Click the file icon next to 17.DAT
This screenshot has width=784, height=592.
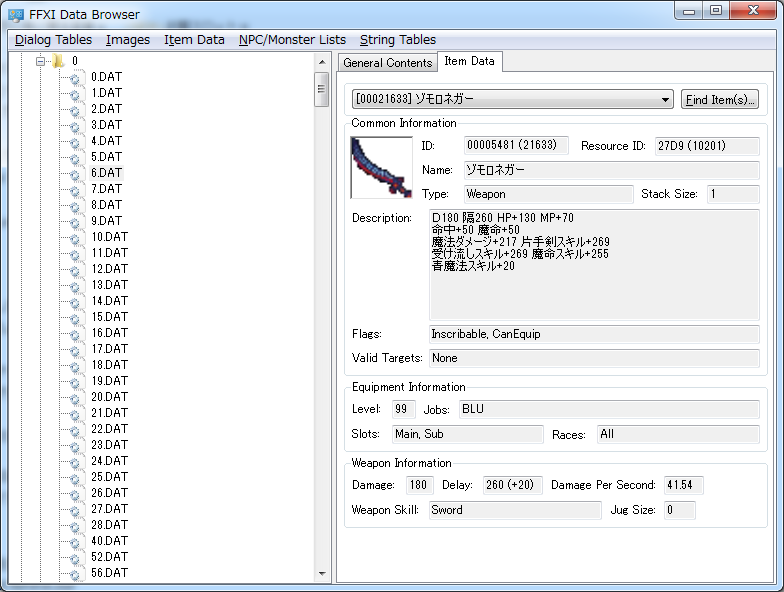point(75,350)
